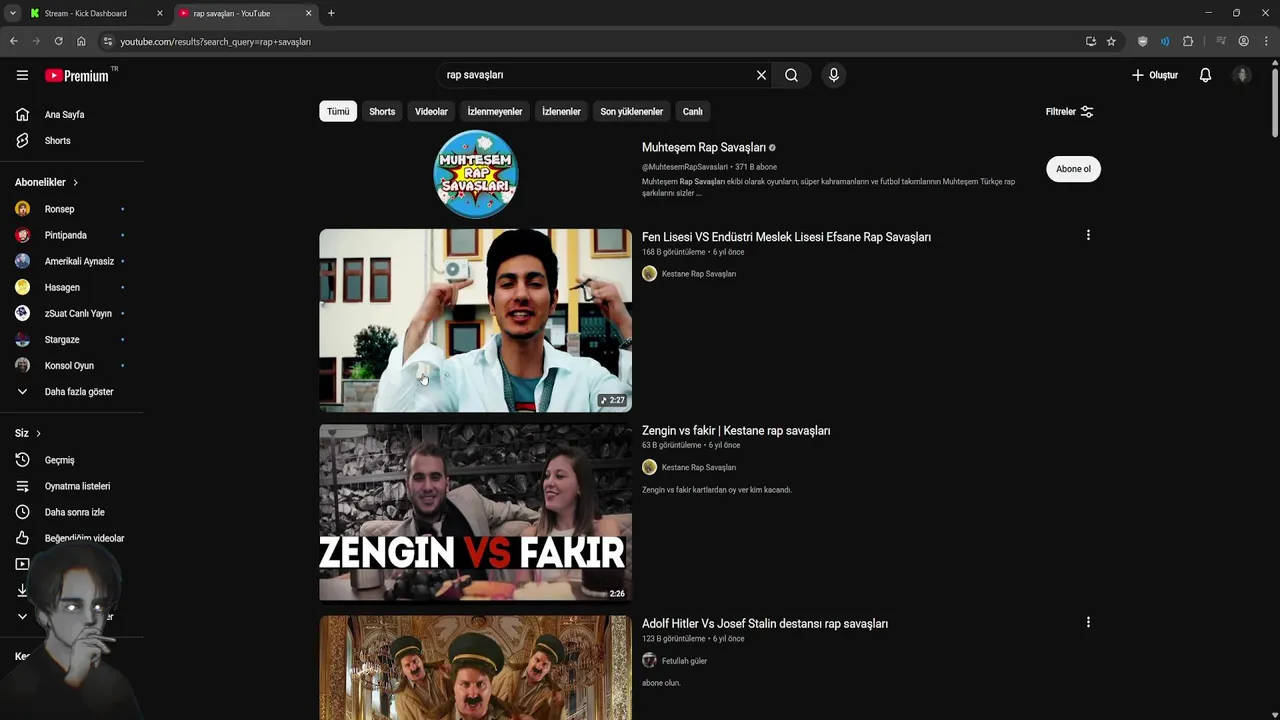
Task: Click the rap savaşları search input field
Action: point(595,75)
